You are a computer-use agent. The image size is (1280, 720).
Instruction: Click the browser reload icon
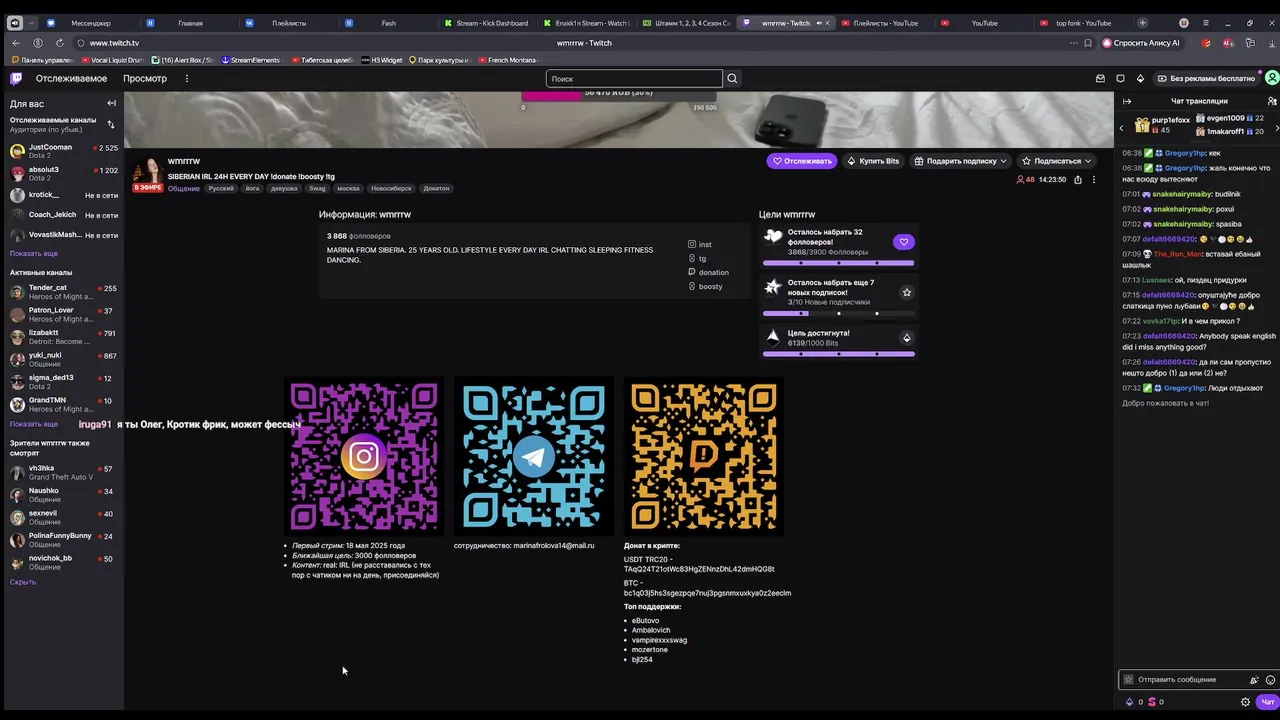point(60,43)
